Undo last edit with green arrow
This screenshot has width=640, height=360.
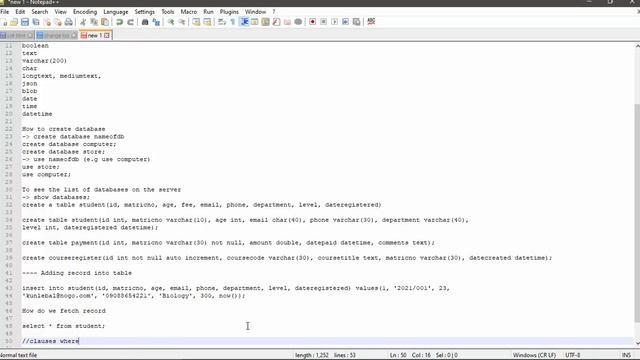coord(119,22)
